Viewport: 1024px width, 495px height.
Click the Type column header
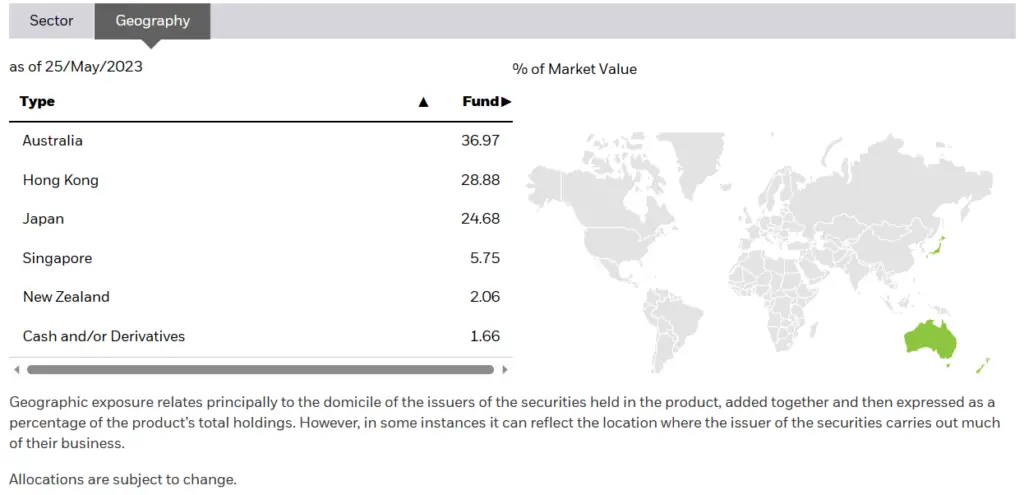pos(37,102)
